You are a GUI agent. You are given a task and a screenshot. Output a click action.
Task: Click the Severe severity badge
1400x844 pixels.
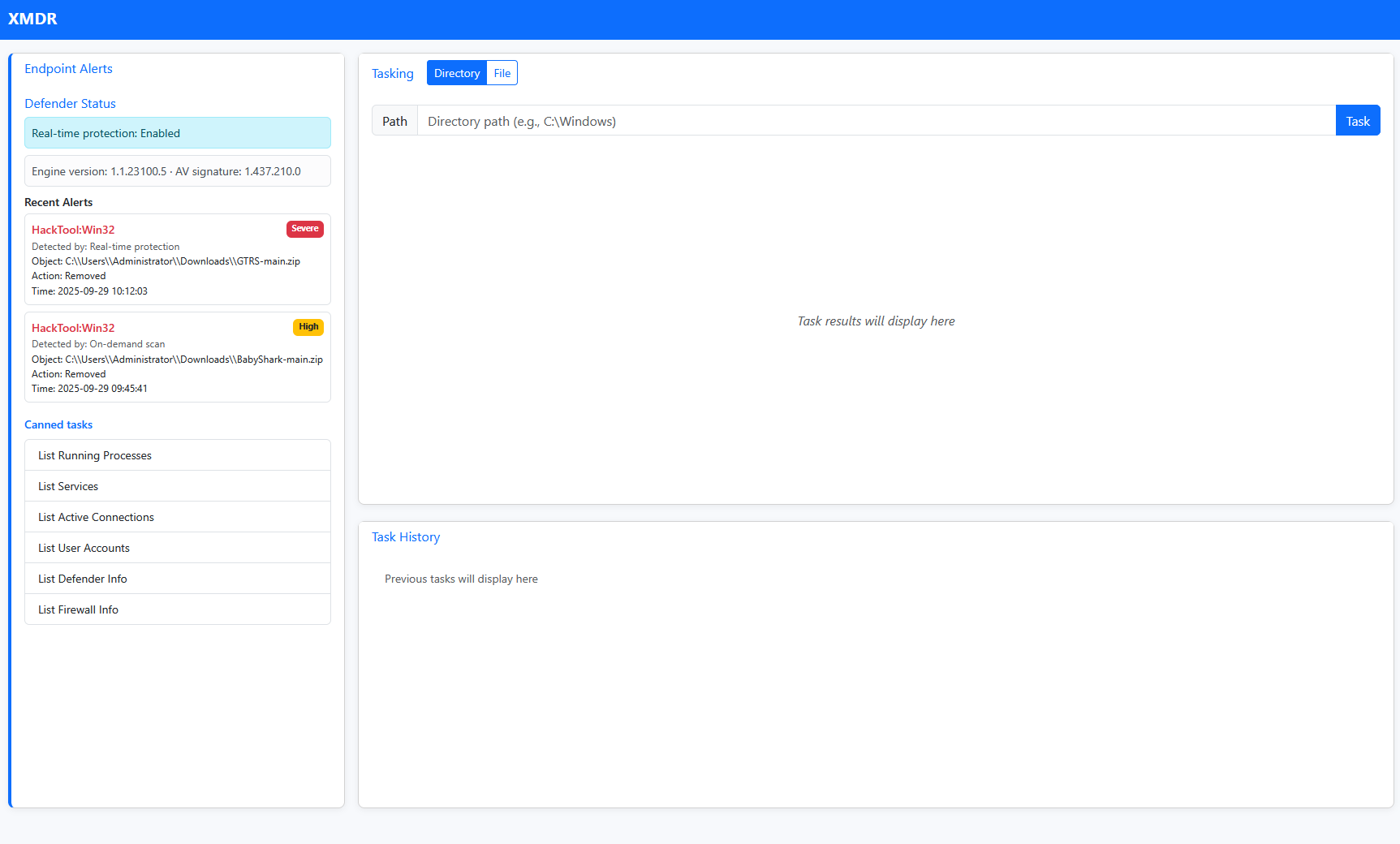pyautogui.click(x=304, y=229)
